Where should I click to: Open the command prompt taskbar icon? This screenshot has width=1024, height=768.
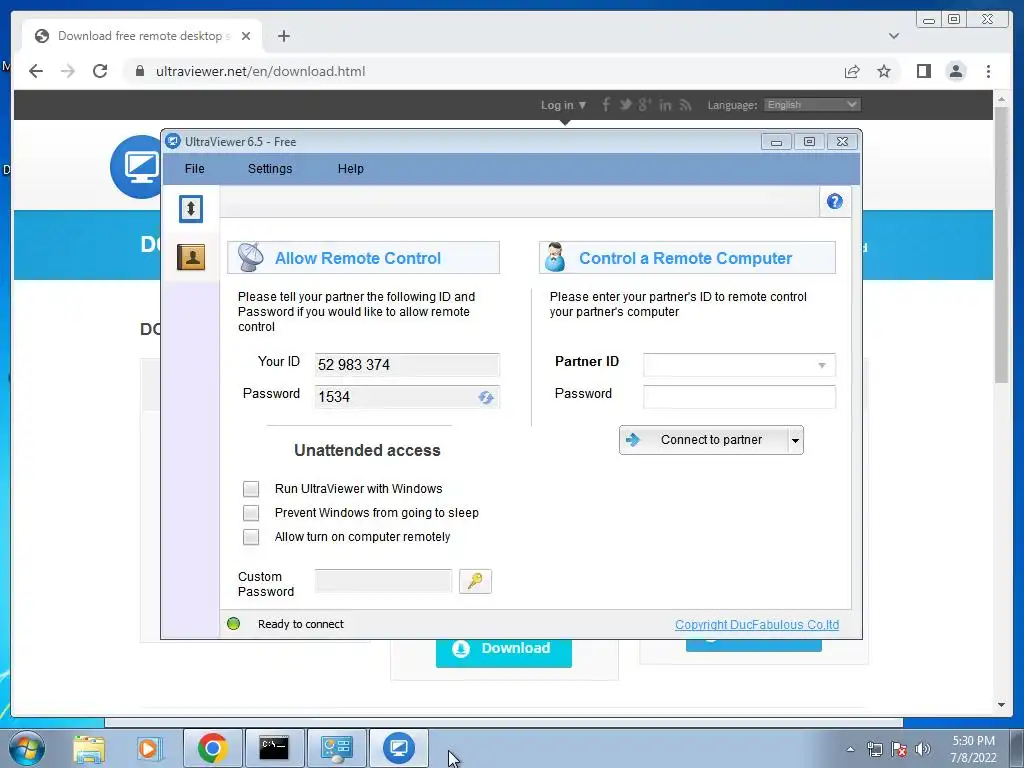click(x=274, y=748)
